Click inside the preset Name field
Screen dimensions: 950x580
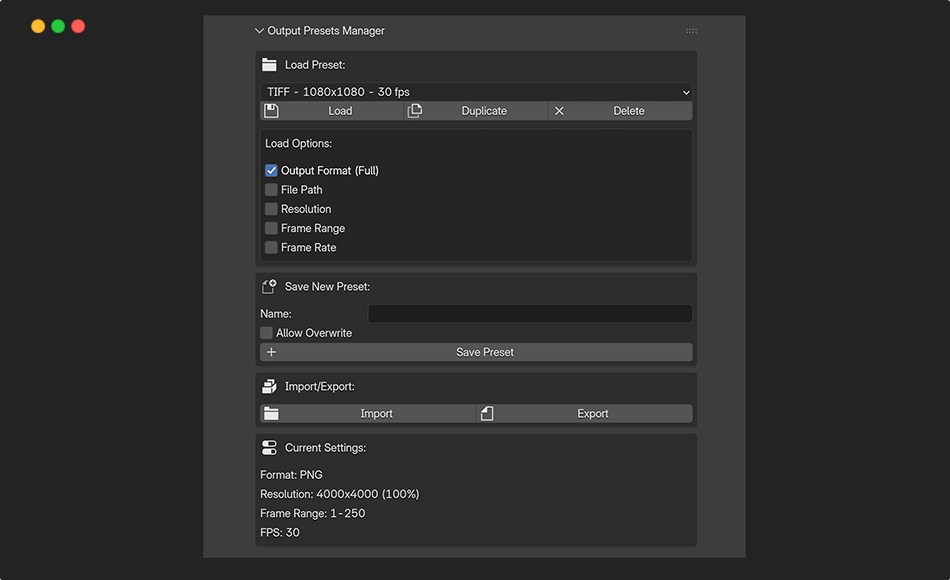click(529, 313)
